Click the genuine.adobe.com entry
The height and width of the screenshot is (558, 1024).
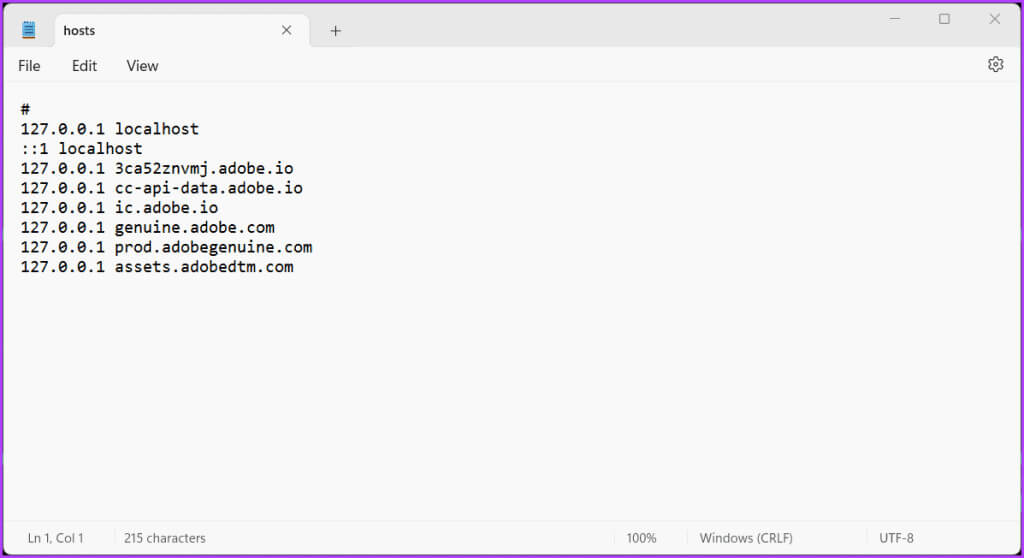point(148,227)
